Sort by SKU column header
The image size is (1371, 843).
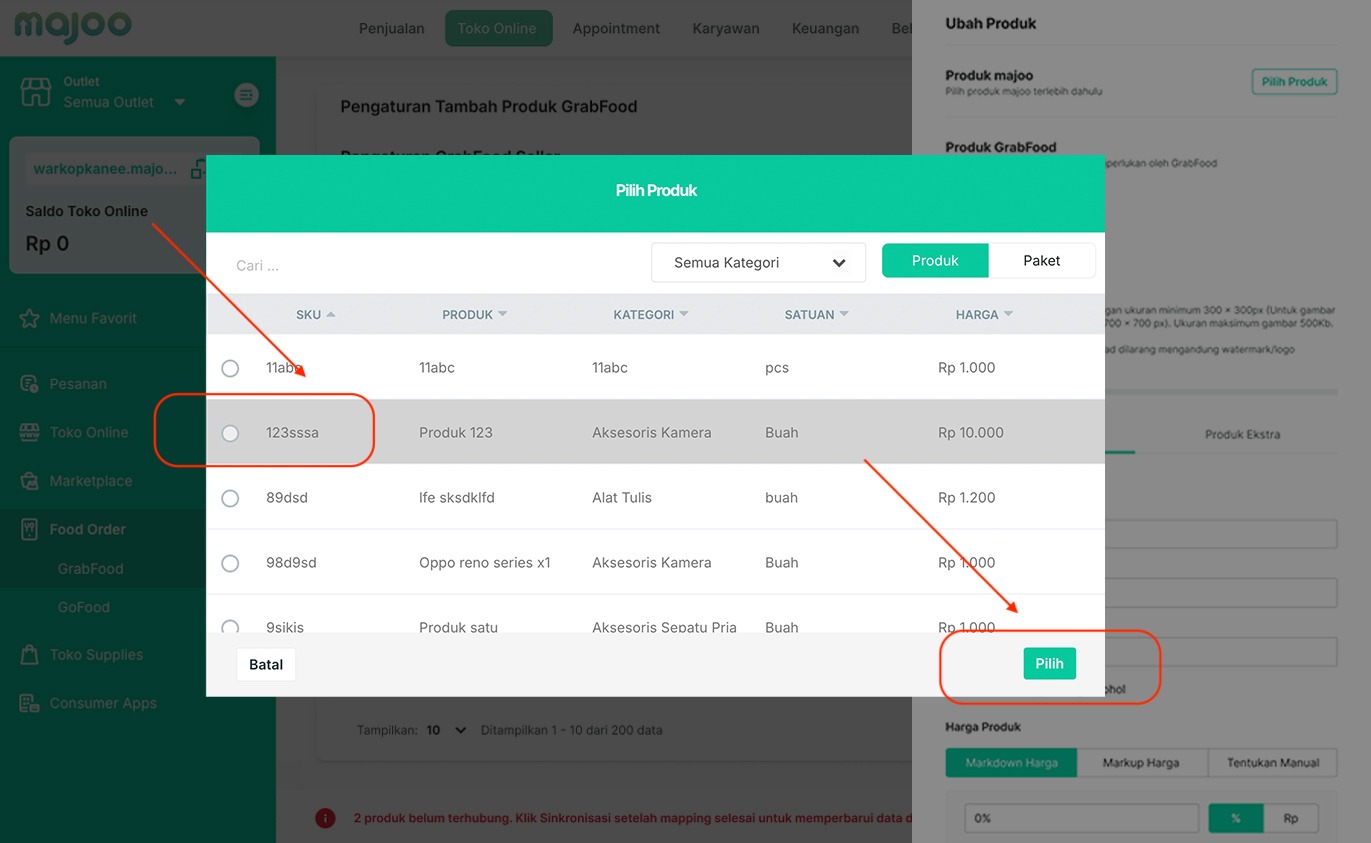click(315, 314)
